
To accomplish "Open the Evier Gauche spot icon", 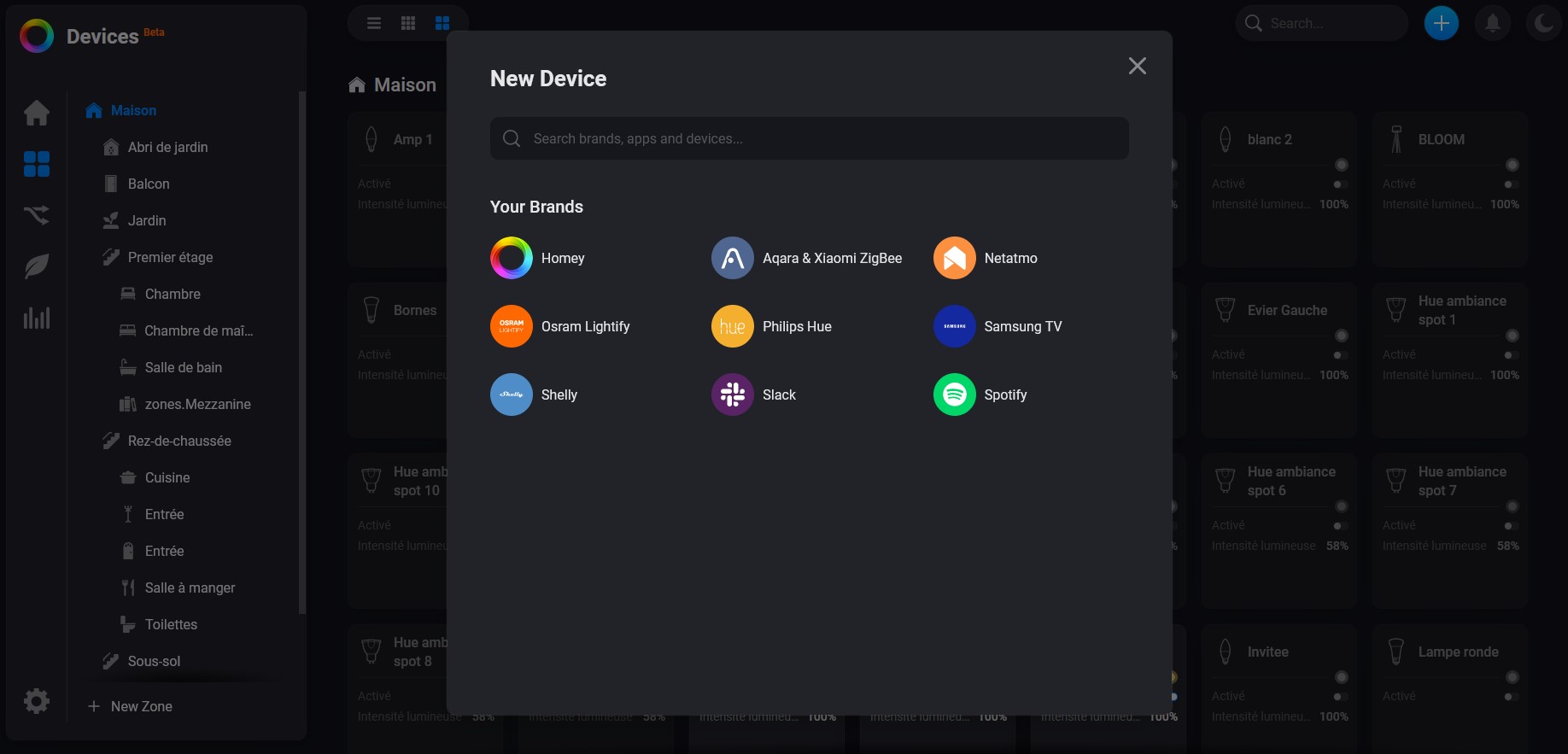I will (x=1226, y=310).
